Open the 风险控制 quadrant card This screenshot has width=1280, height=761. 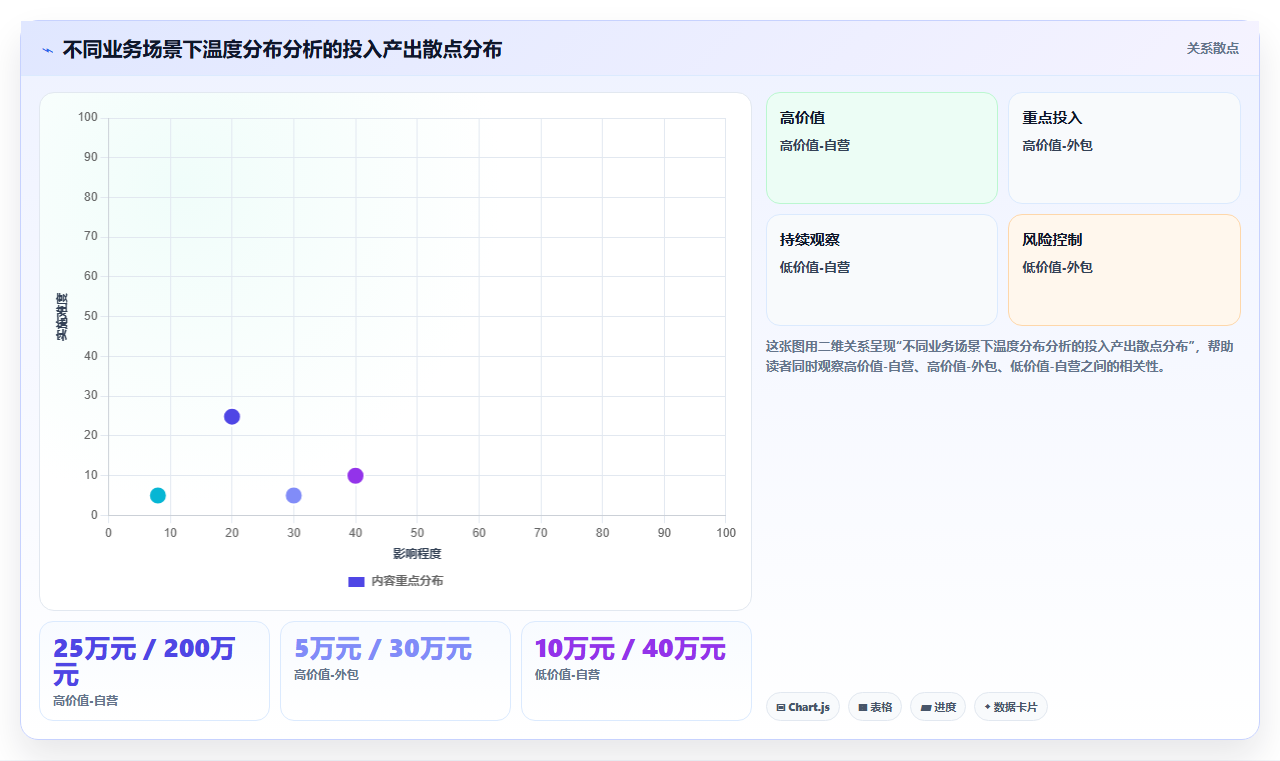coord(1124,270)
